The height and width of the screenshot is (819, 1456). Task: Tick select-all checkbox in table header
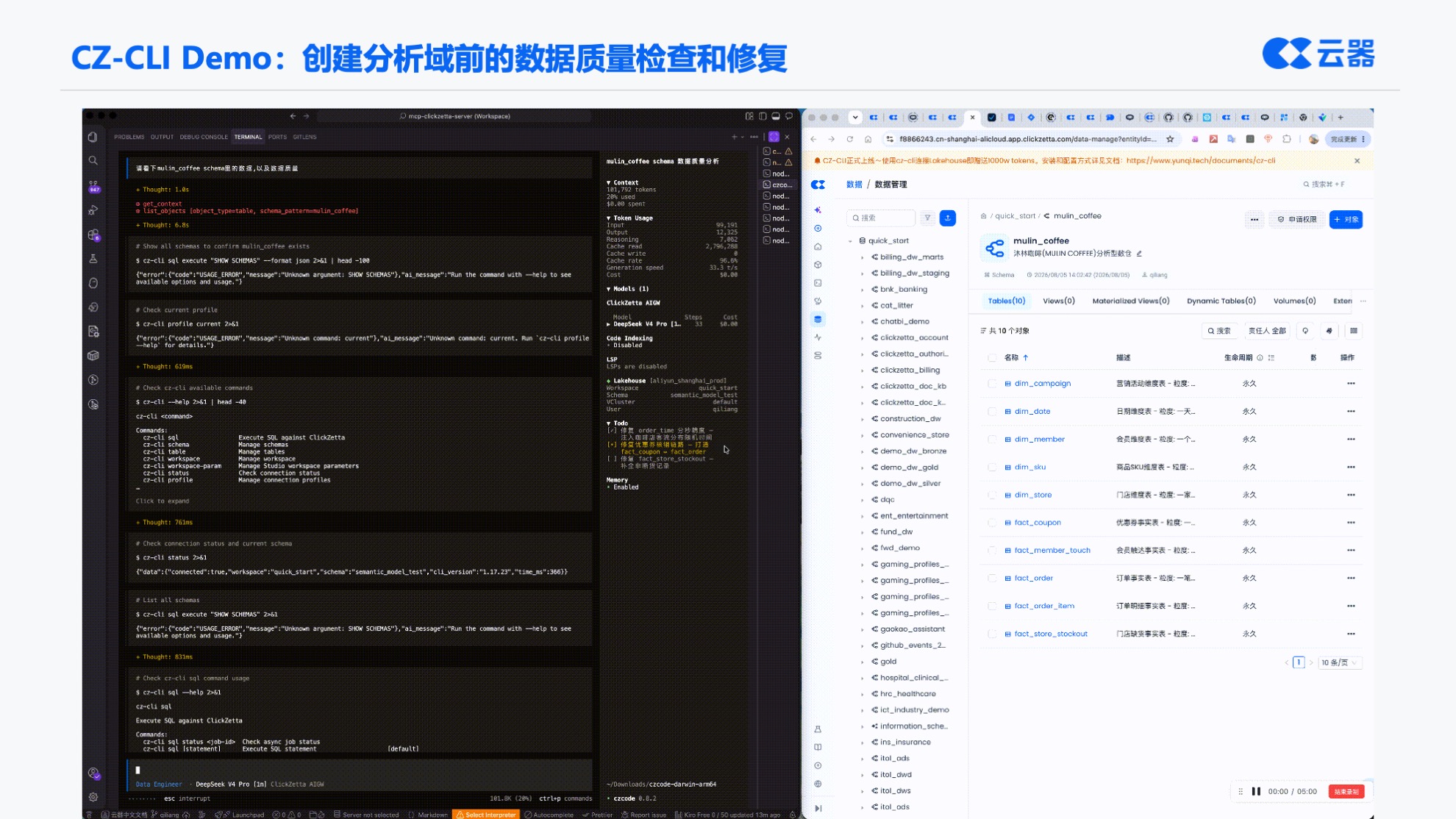point(992,358)
